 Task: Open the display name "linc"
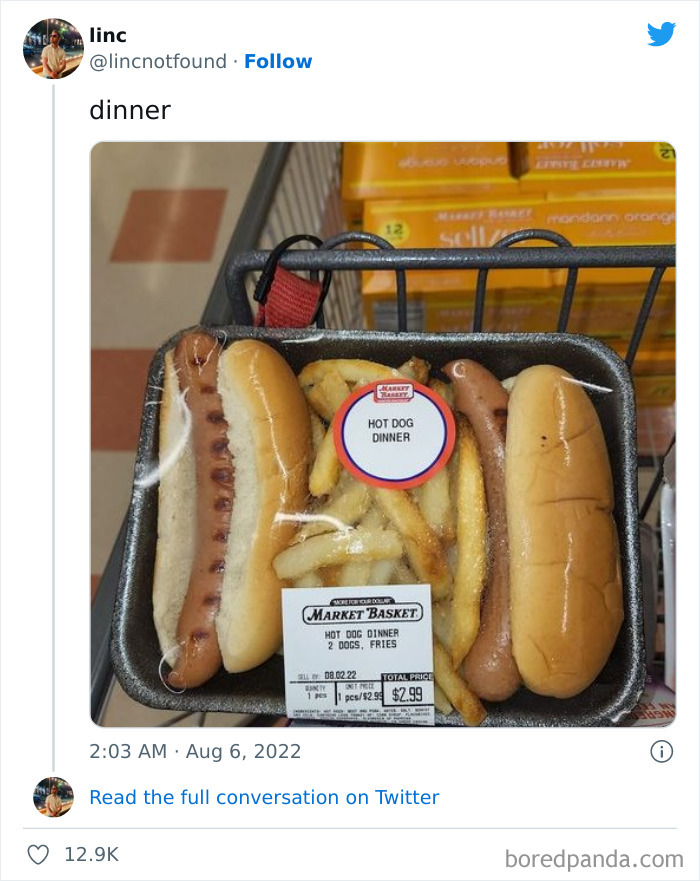108,36
